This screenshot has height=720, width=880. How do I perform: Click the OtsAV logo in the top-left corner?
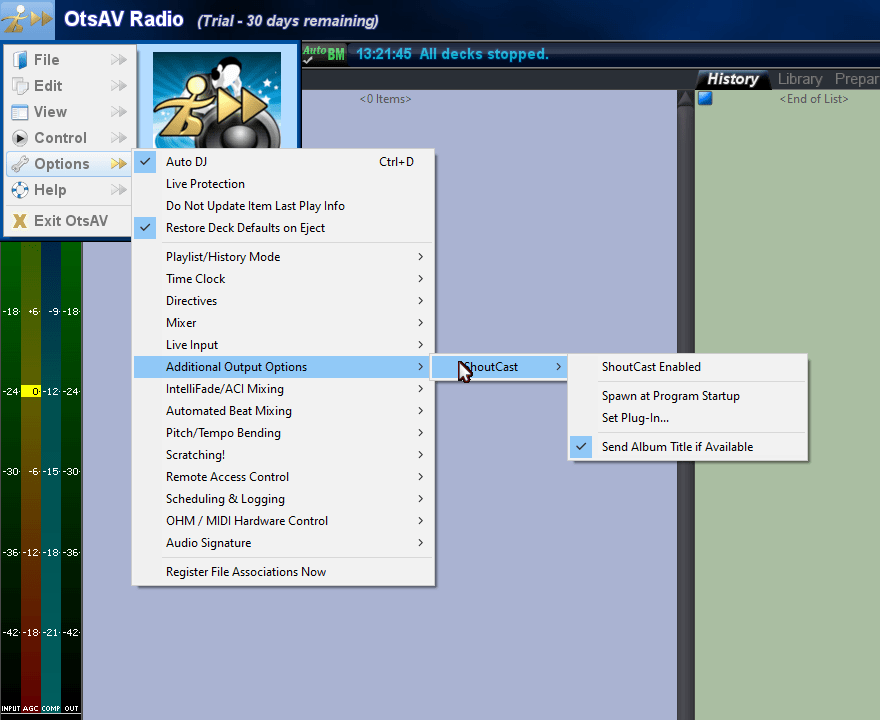tap(25, 18)
